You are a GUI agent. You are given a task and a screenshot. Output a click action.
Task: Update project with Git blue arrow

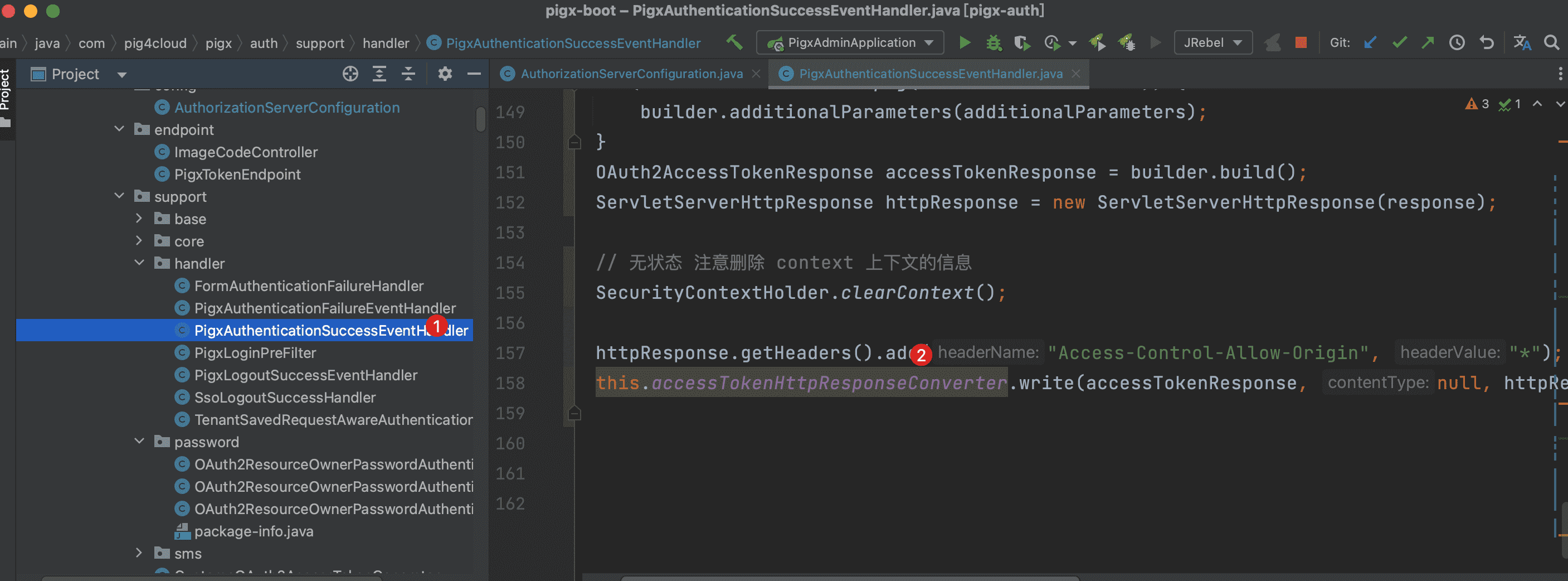pos(1370,42)
